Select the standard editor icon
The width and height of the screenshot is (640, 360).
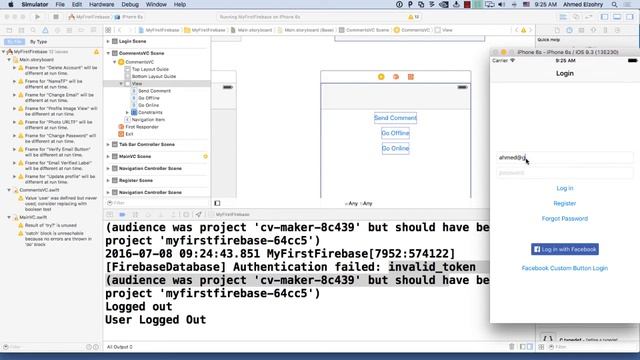coord(563,17)
